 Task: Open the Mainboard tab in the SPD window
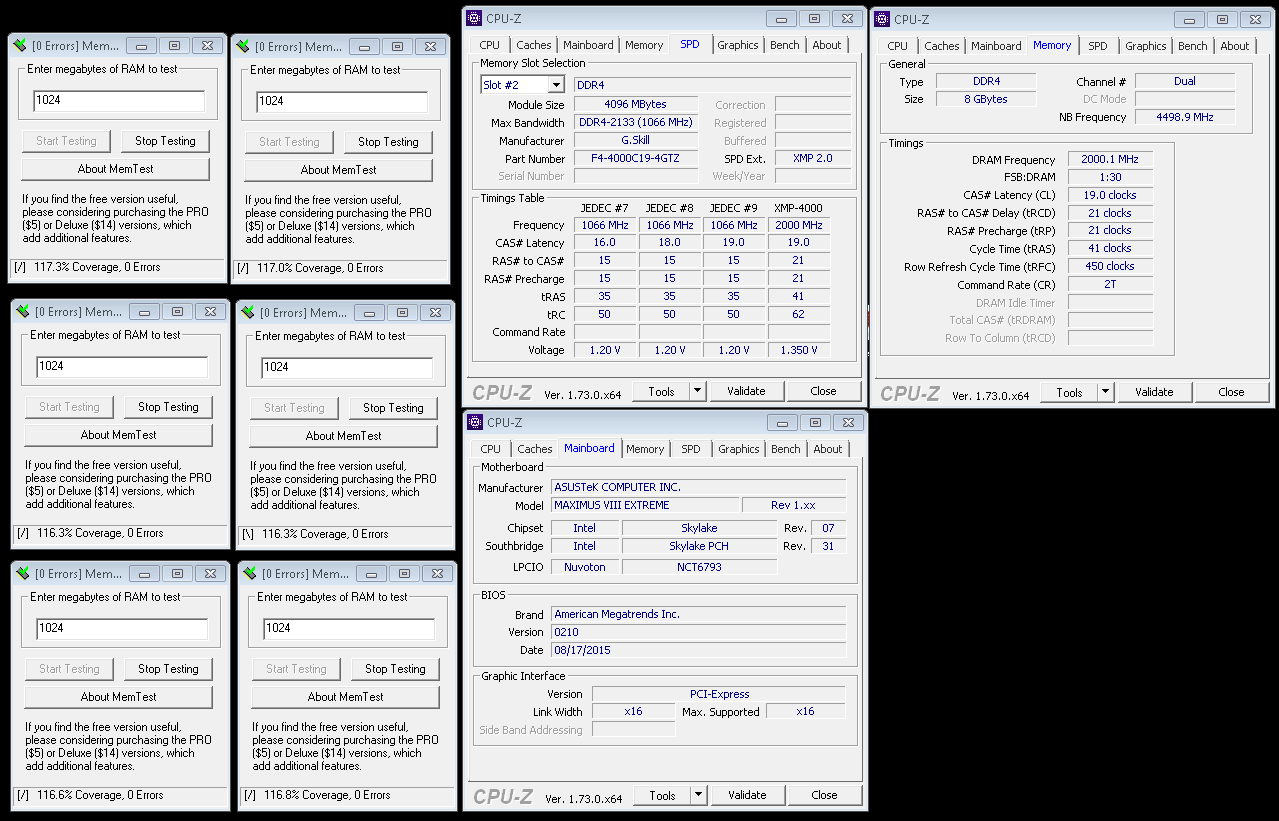588,45
